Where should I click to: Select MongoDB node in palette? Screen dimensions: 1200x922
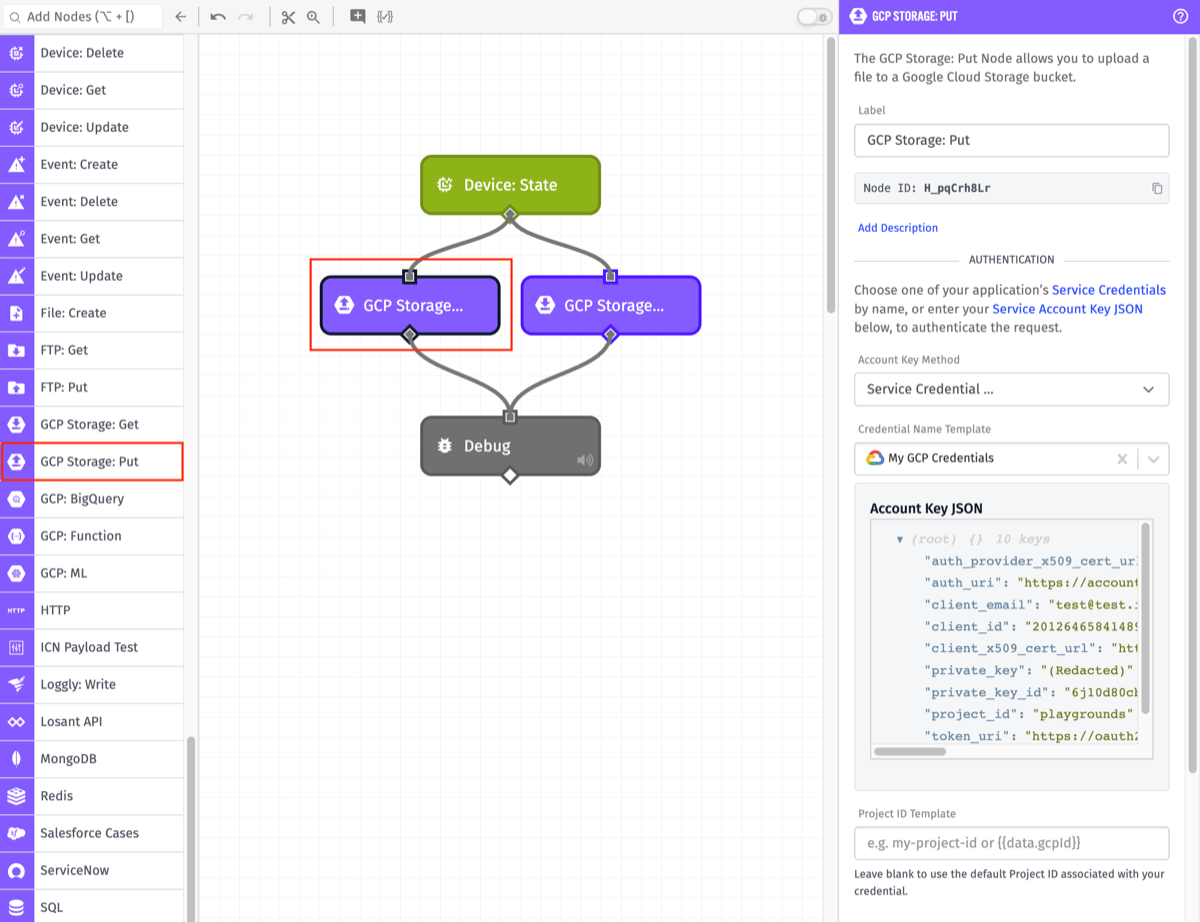(x=92, y=759)
